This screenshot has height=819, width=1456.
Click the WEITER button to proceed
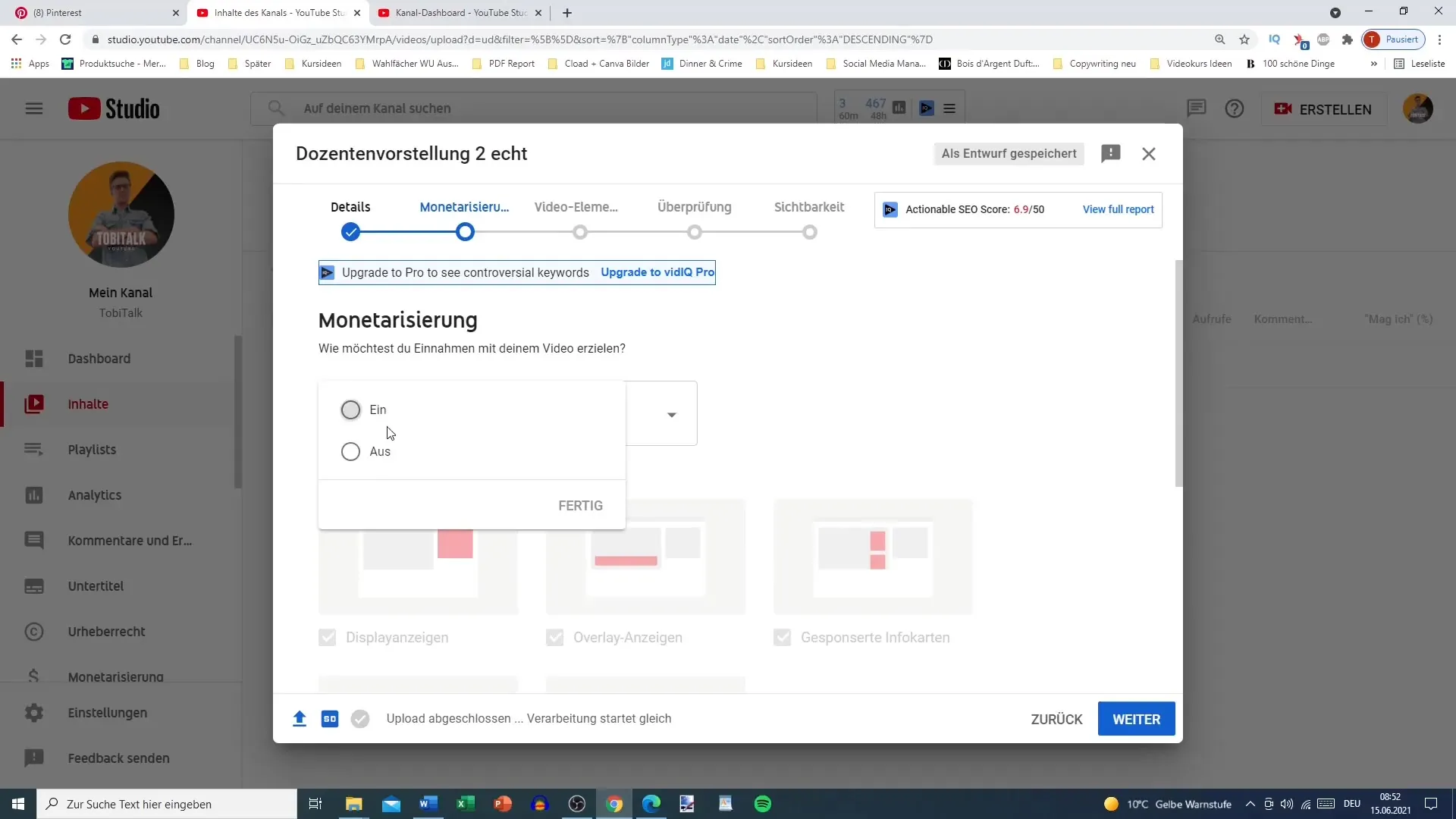point(1137,719)
